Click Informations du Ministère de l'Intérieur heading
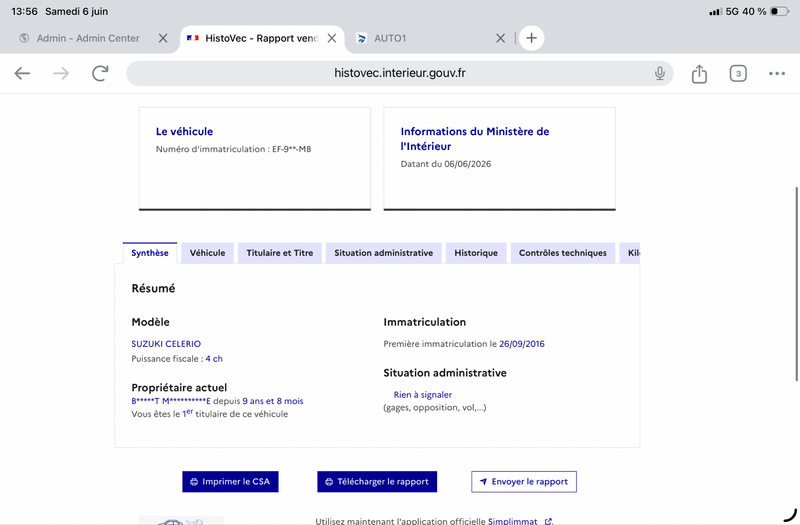Viewport: 800px width, 525px height. point(475,139)
